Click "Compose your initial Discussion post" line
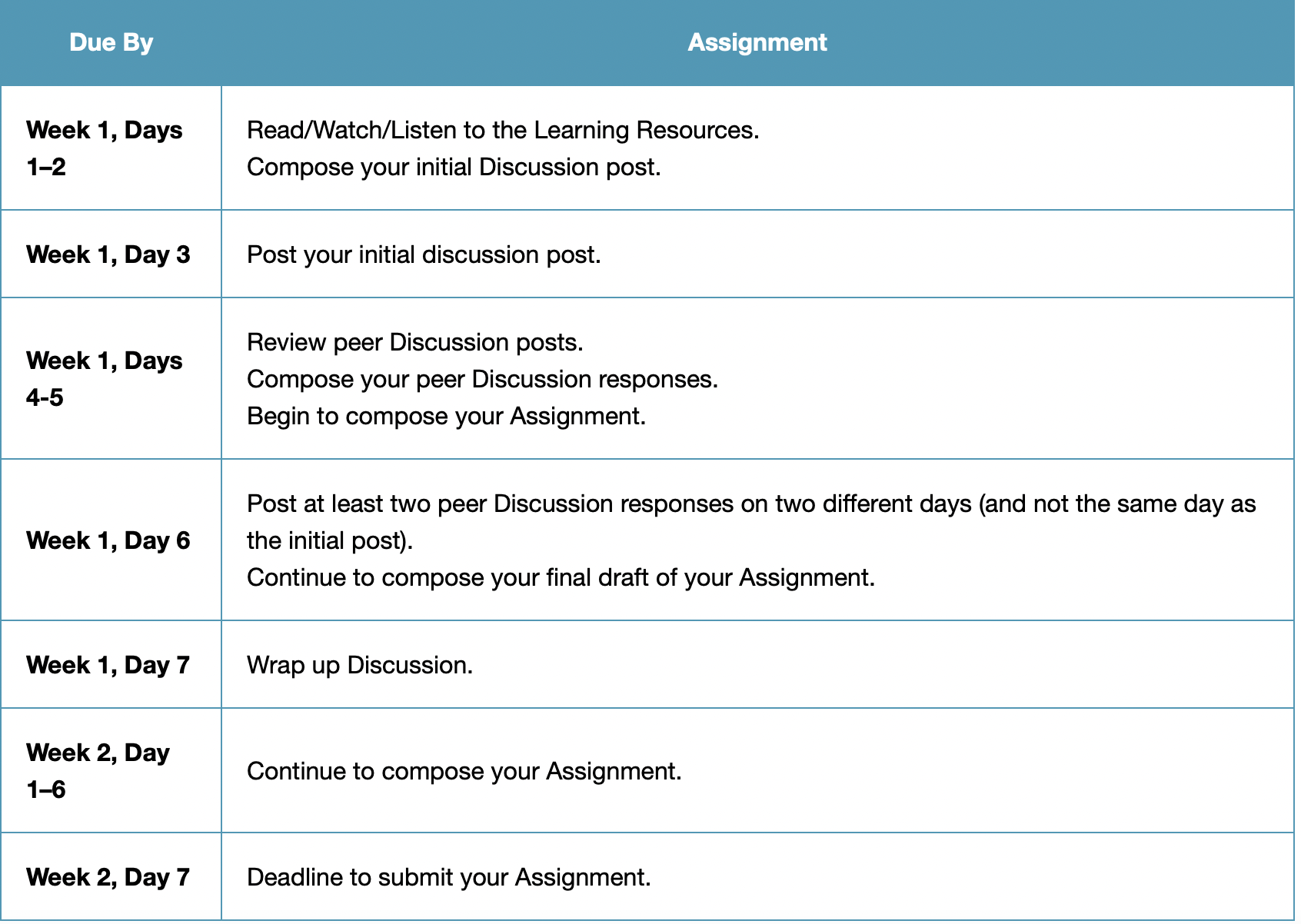Screen dimensions: 1301x924 [x=454, y=167]
